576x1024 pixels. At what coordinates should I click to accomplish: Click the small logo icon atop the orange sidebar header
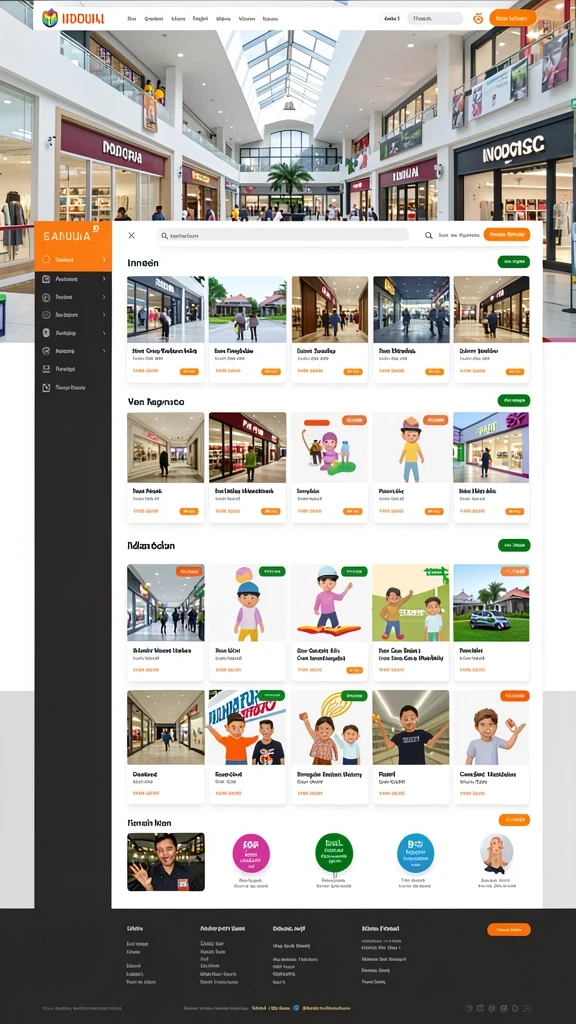point(95,229)
